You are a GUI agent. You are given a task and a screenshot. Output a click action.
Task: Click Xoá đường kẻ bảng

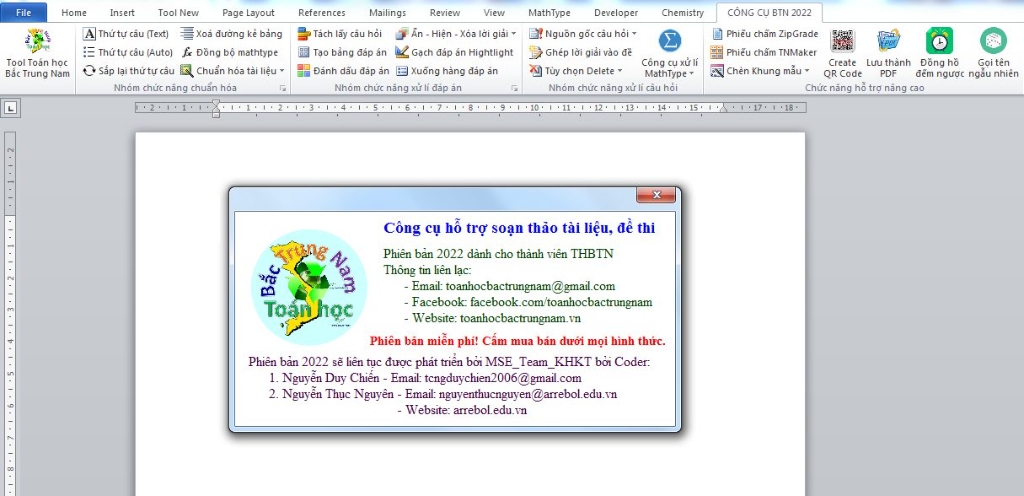[x=232, y=33]
